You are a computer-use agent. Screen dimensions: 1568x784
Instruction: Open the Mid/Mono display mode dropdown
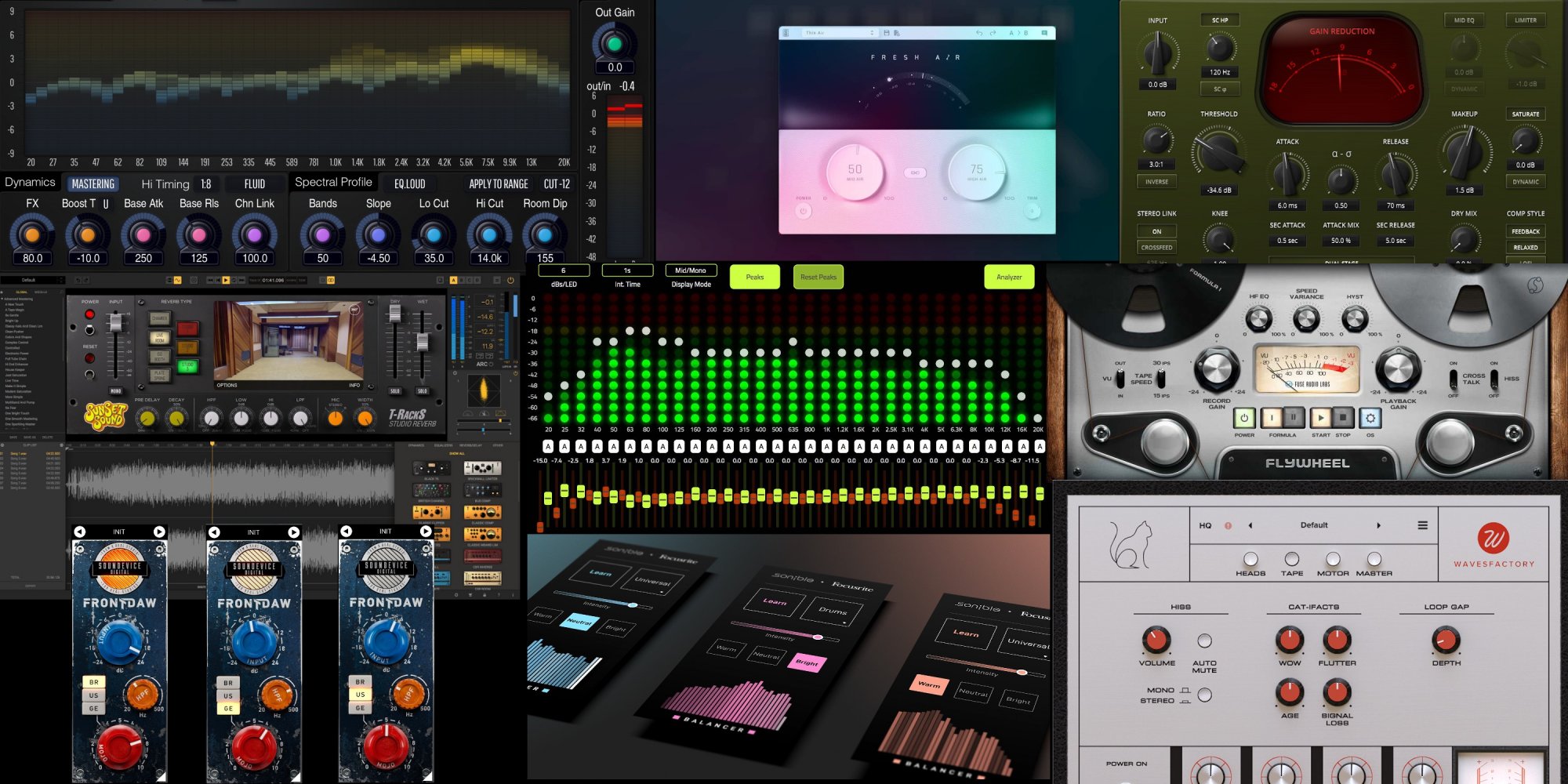(691, 270)
